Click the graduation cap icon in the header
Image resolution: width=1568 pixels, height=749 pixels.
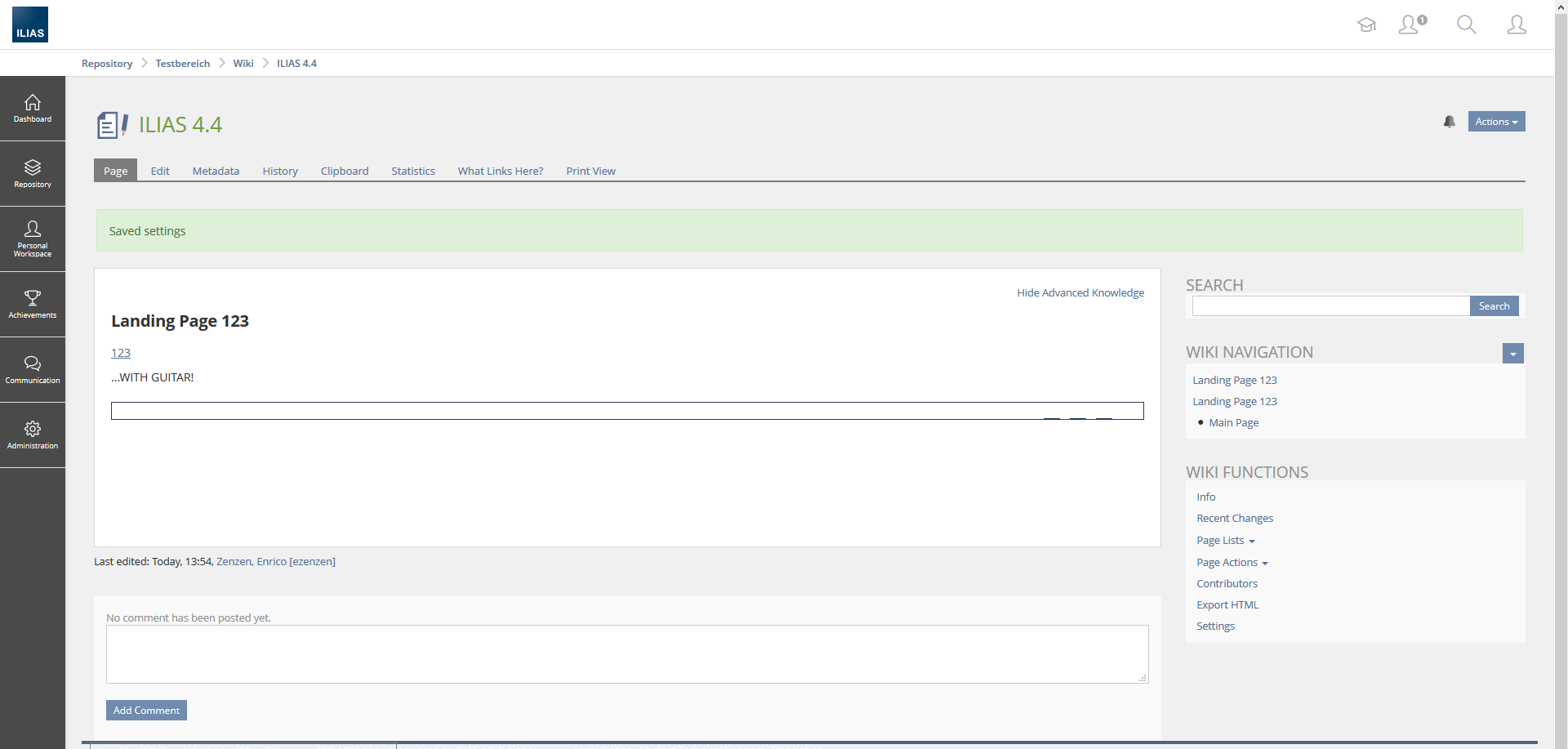click(x=1366, y=25)
